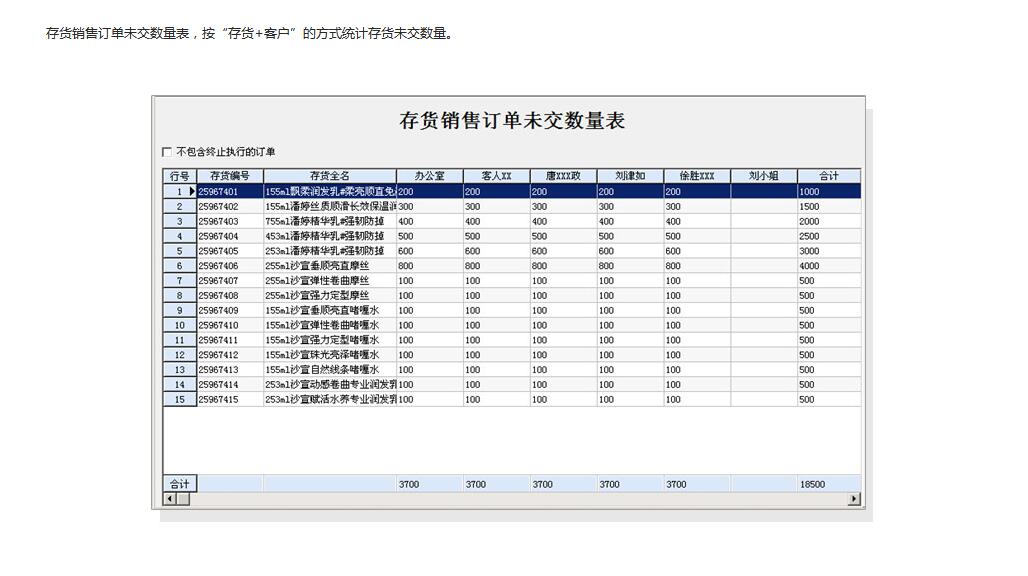Click inventory code cell 25967415
The image size is (1028, 576).
click(x=230, y=400)
